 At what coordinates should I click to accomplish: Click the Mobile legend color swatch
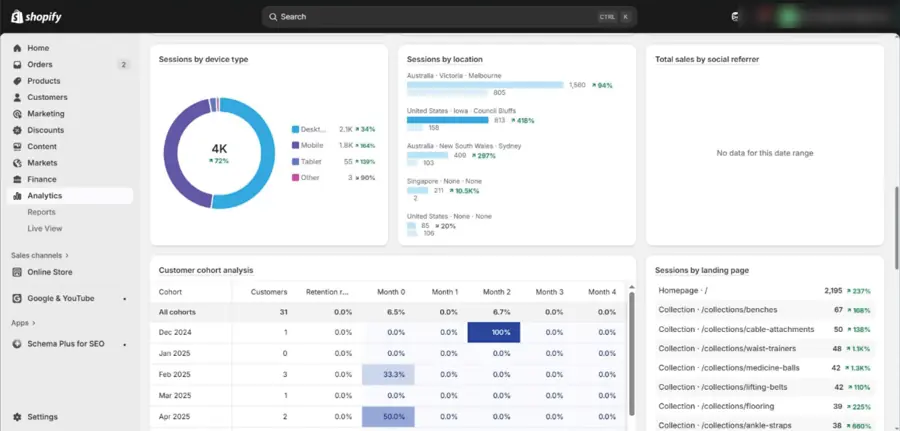pyautogui.click(x=295, y=146)
